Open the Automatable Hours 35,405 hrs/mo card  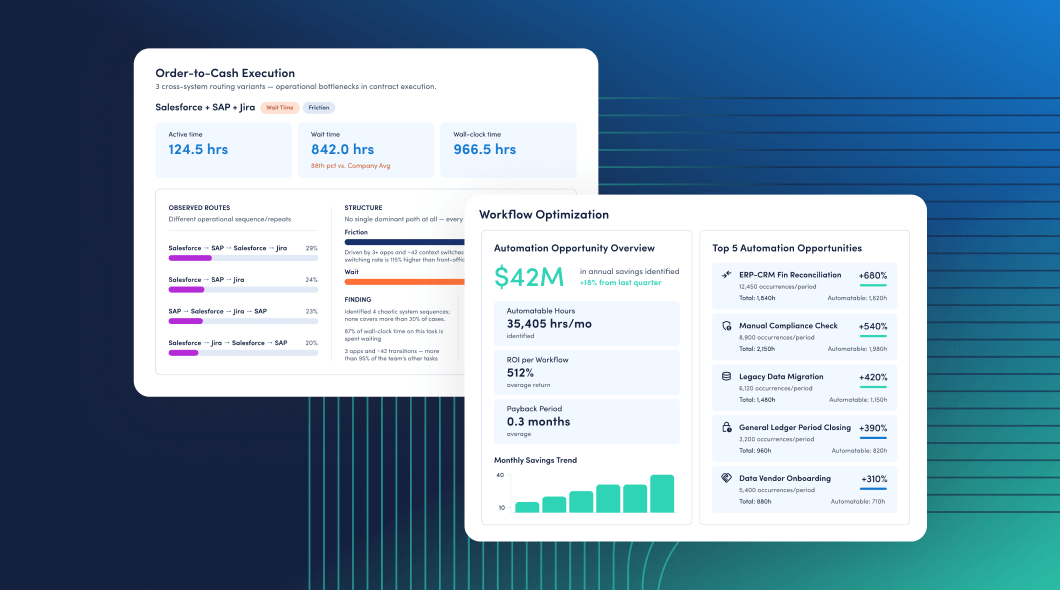coord(587,323)
